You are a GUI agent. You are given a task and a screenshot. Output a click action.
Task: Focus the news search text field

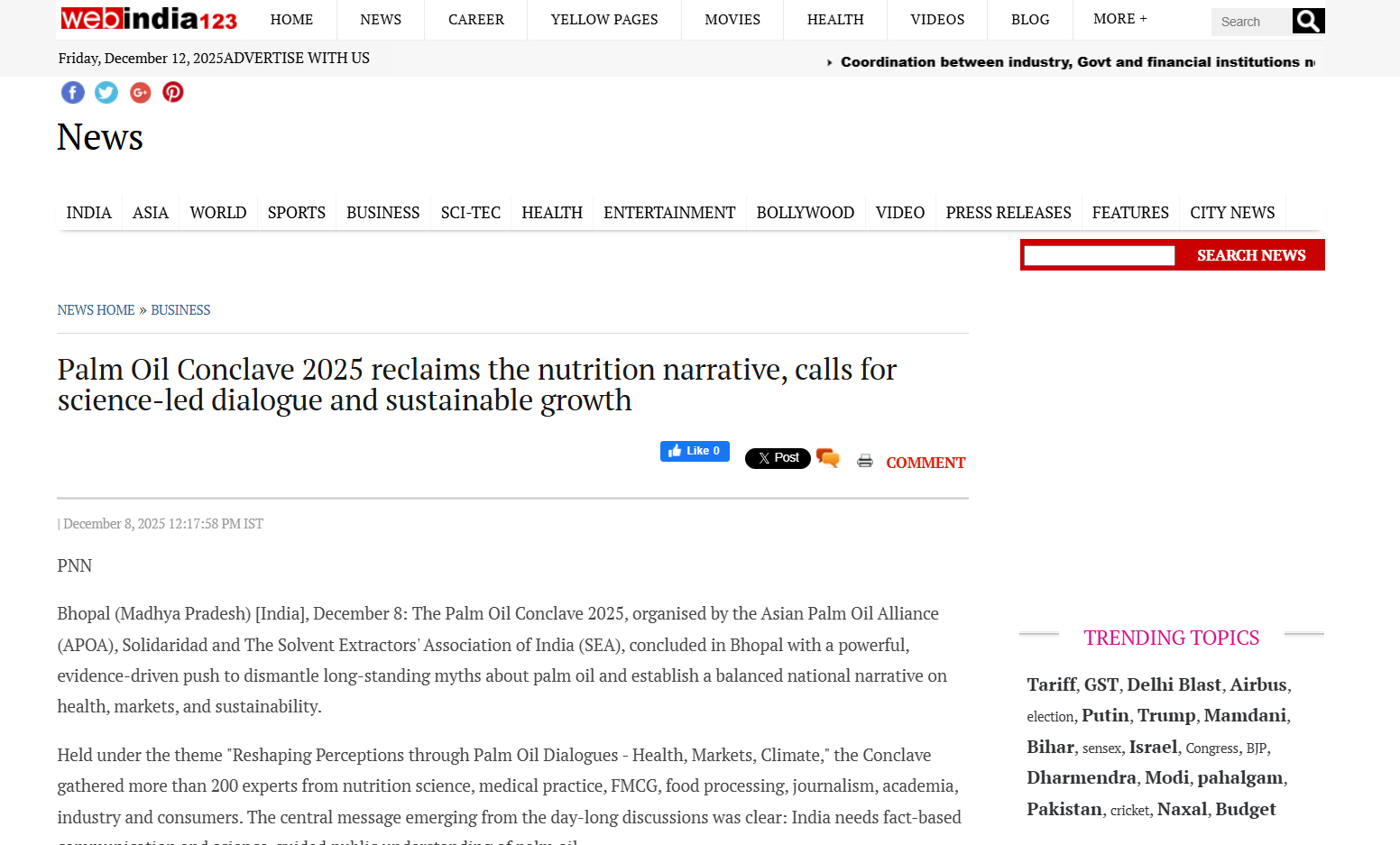(x=1099, y=256)
